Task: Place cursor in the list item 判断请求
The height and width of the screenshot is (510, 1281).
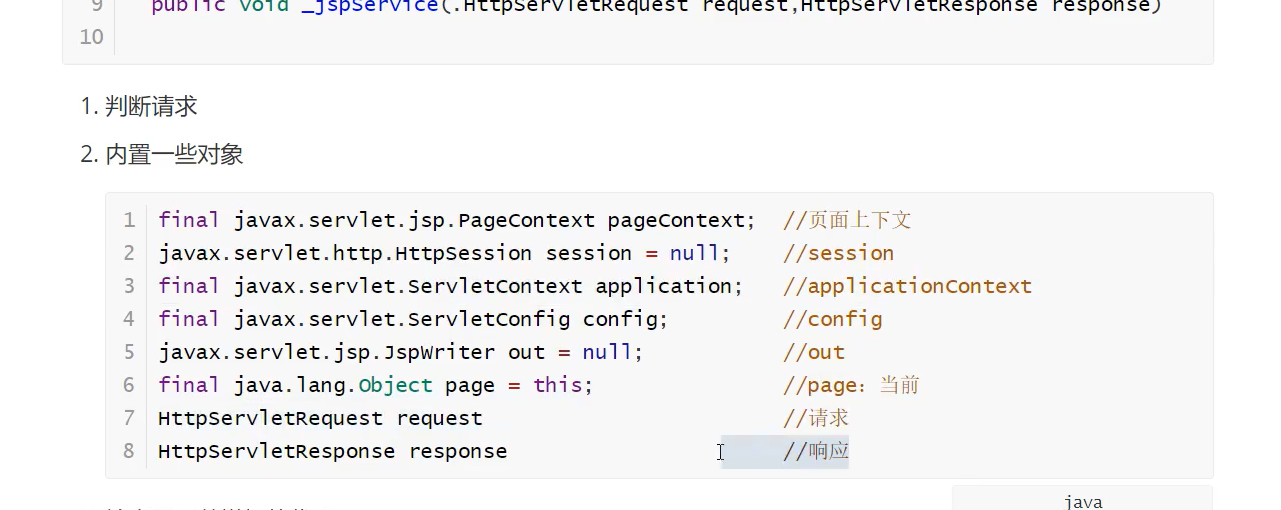Action: (x=150, y=106)
